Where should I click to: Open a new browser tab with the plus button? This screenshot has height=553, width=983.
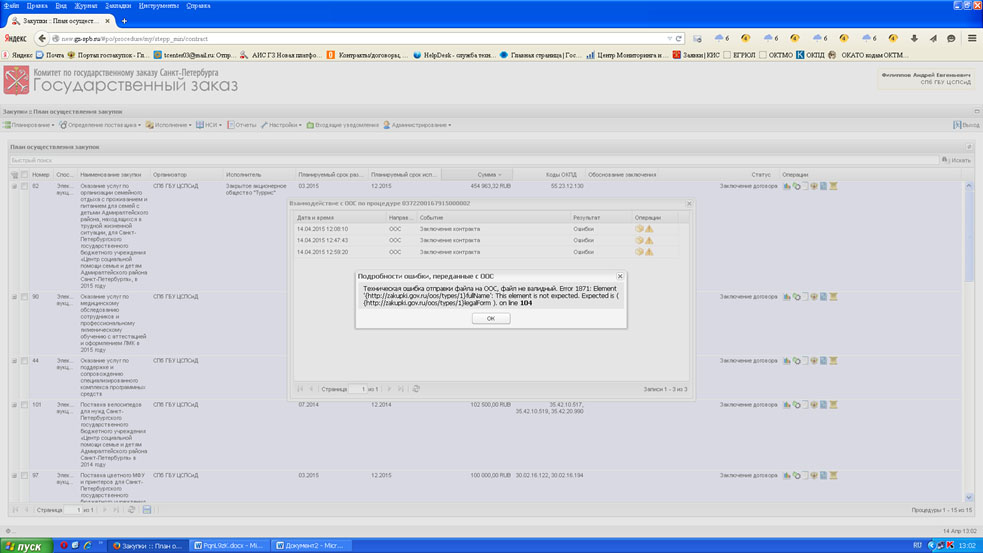(x=124, y=21)
